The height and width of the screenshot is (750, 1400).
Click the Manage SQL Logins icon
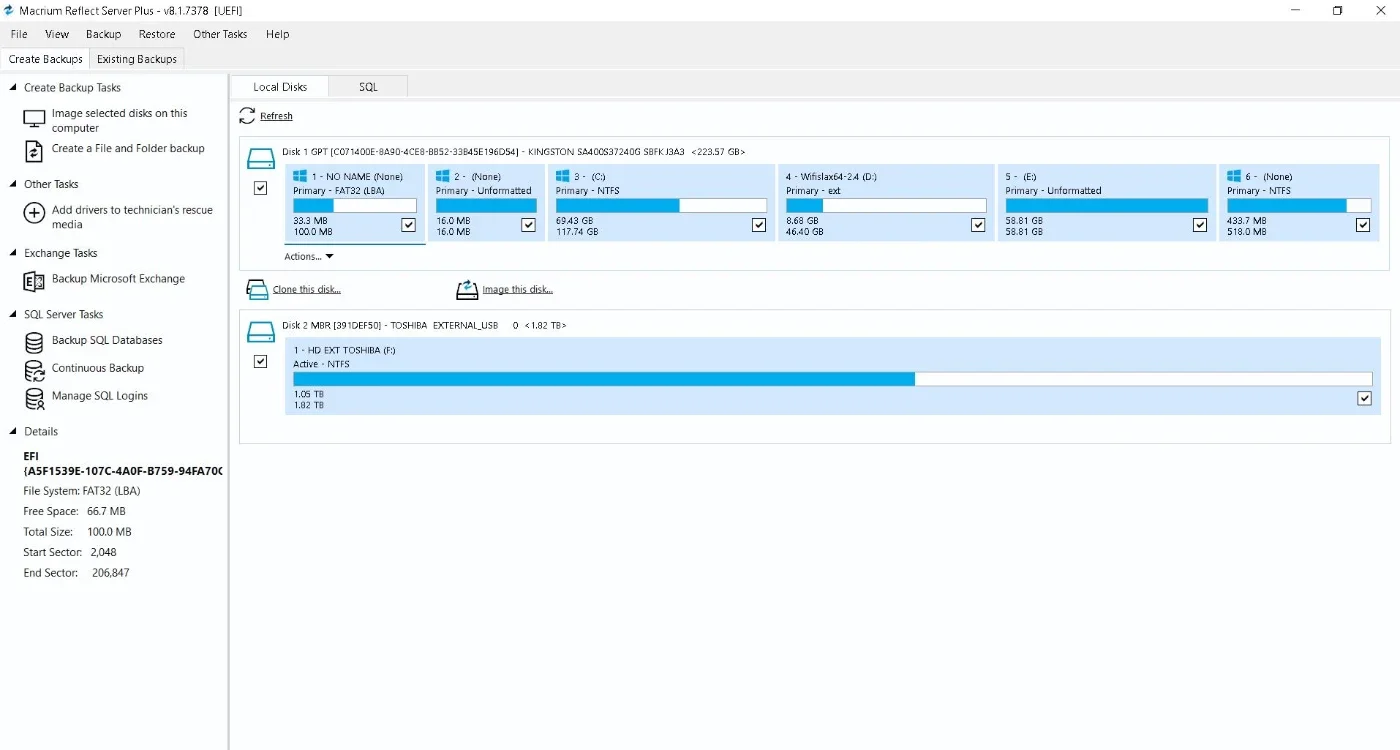pyautogui.click(x=34, y=398)
